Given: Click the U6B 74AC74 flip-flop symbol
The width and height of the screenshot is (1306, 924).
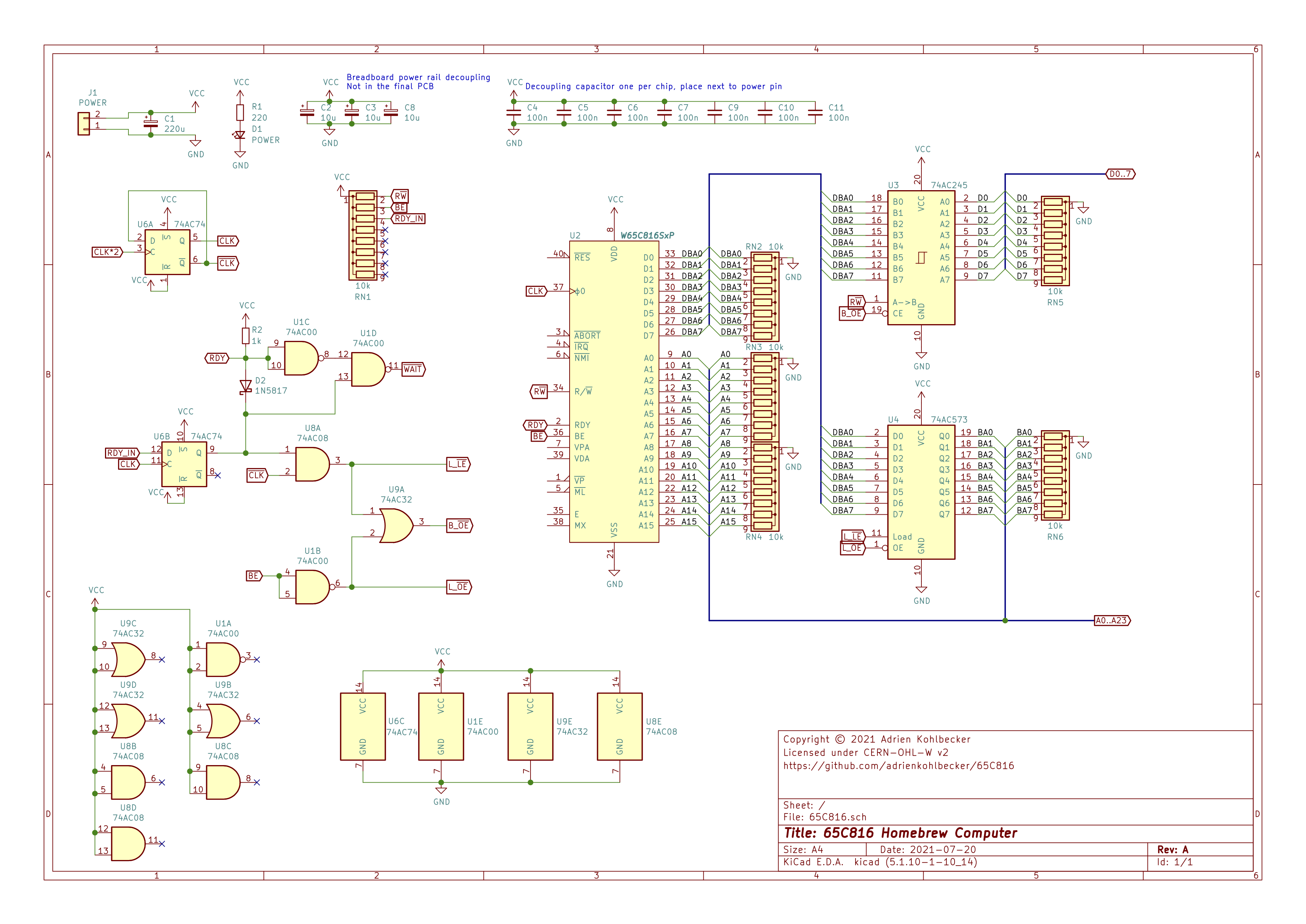Looking at the screenshot, I should point(184,464).
